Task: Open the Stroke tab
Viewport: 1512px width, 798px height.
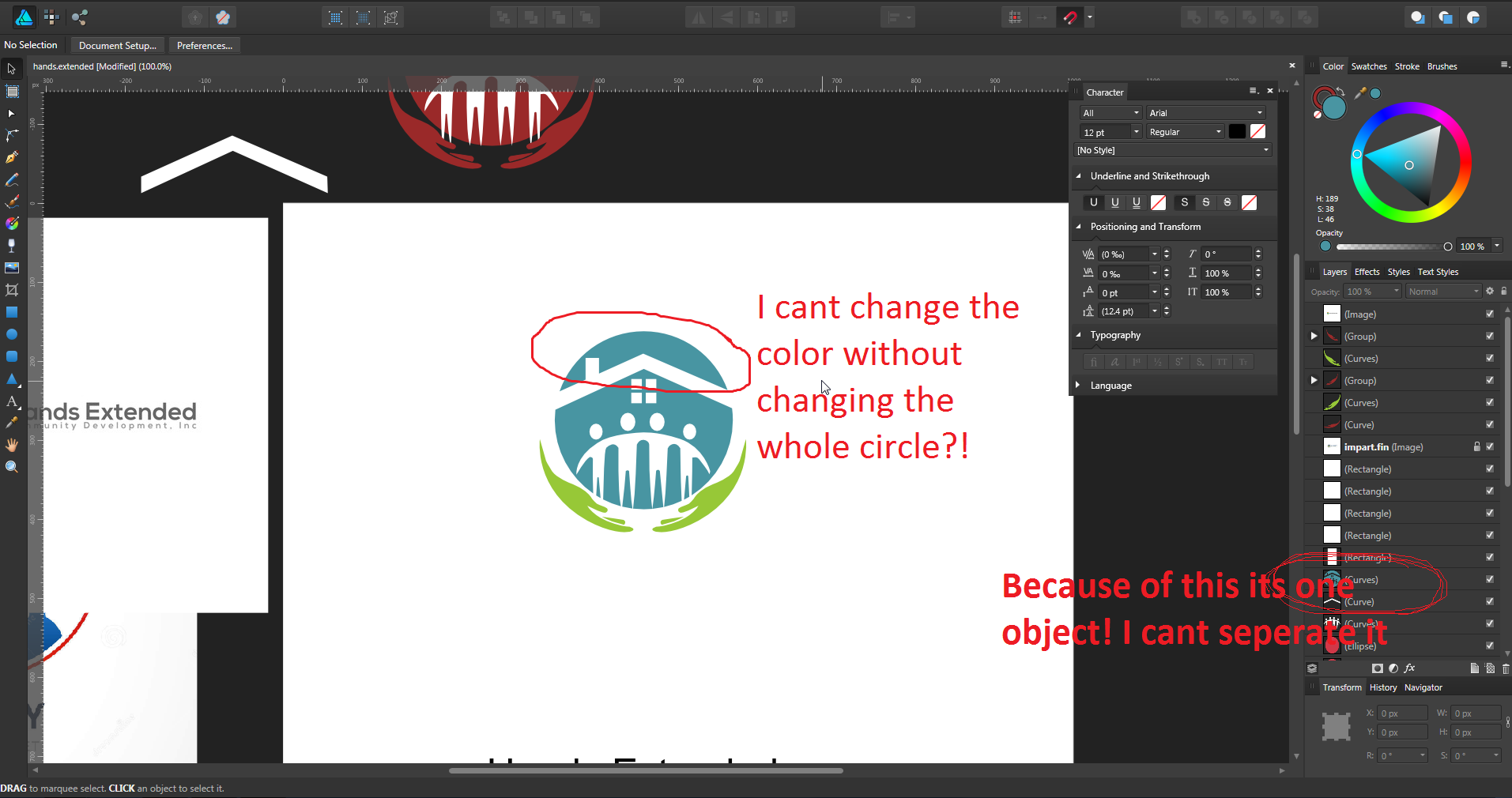Action: click(1407, 66)
